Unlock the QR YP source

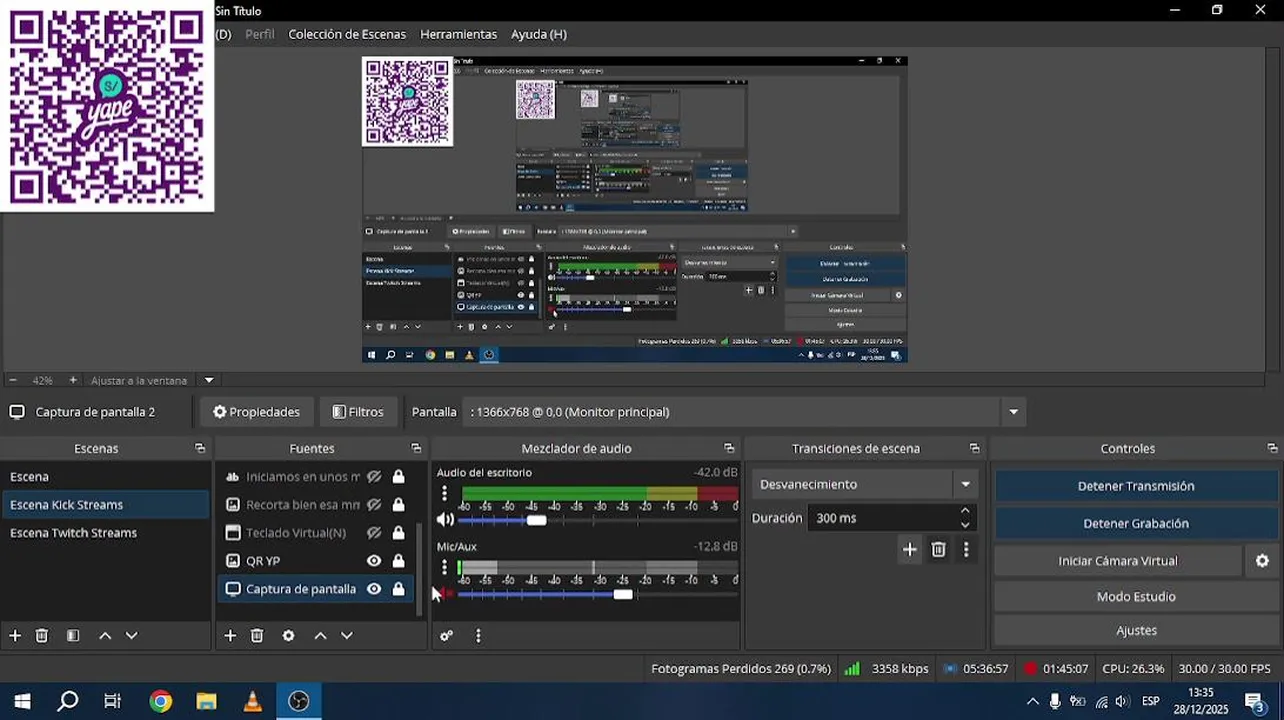tap(398, 561)
